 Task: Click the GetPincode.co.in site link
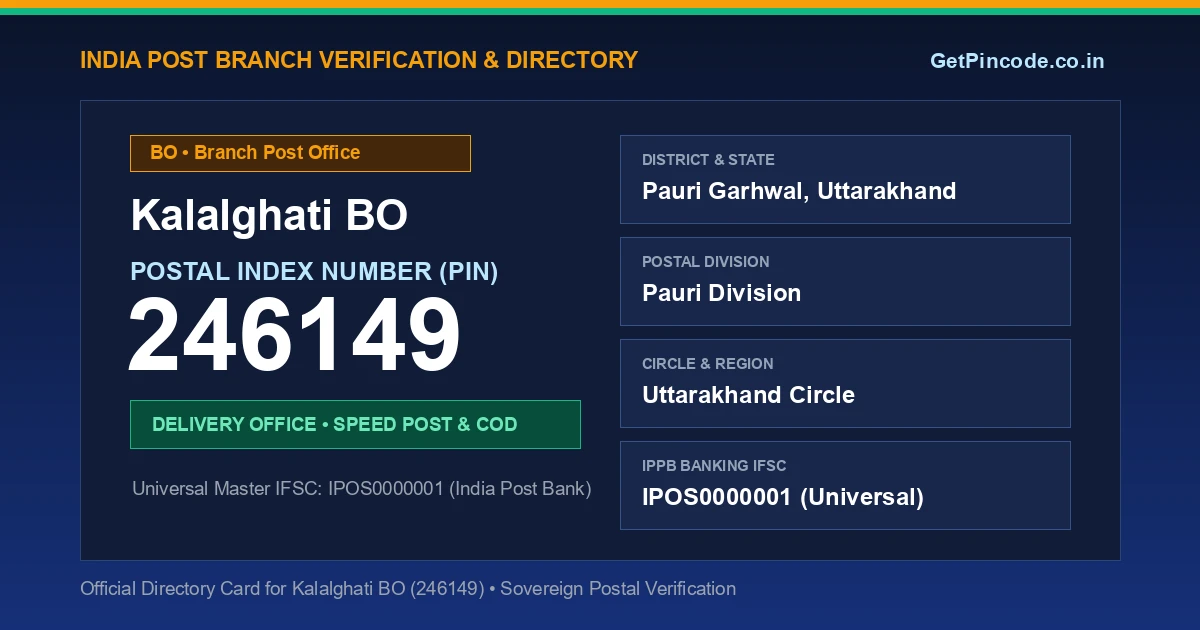1017,61
